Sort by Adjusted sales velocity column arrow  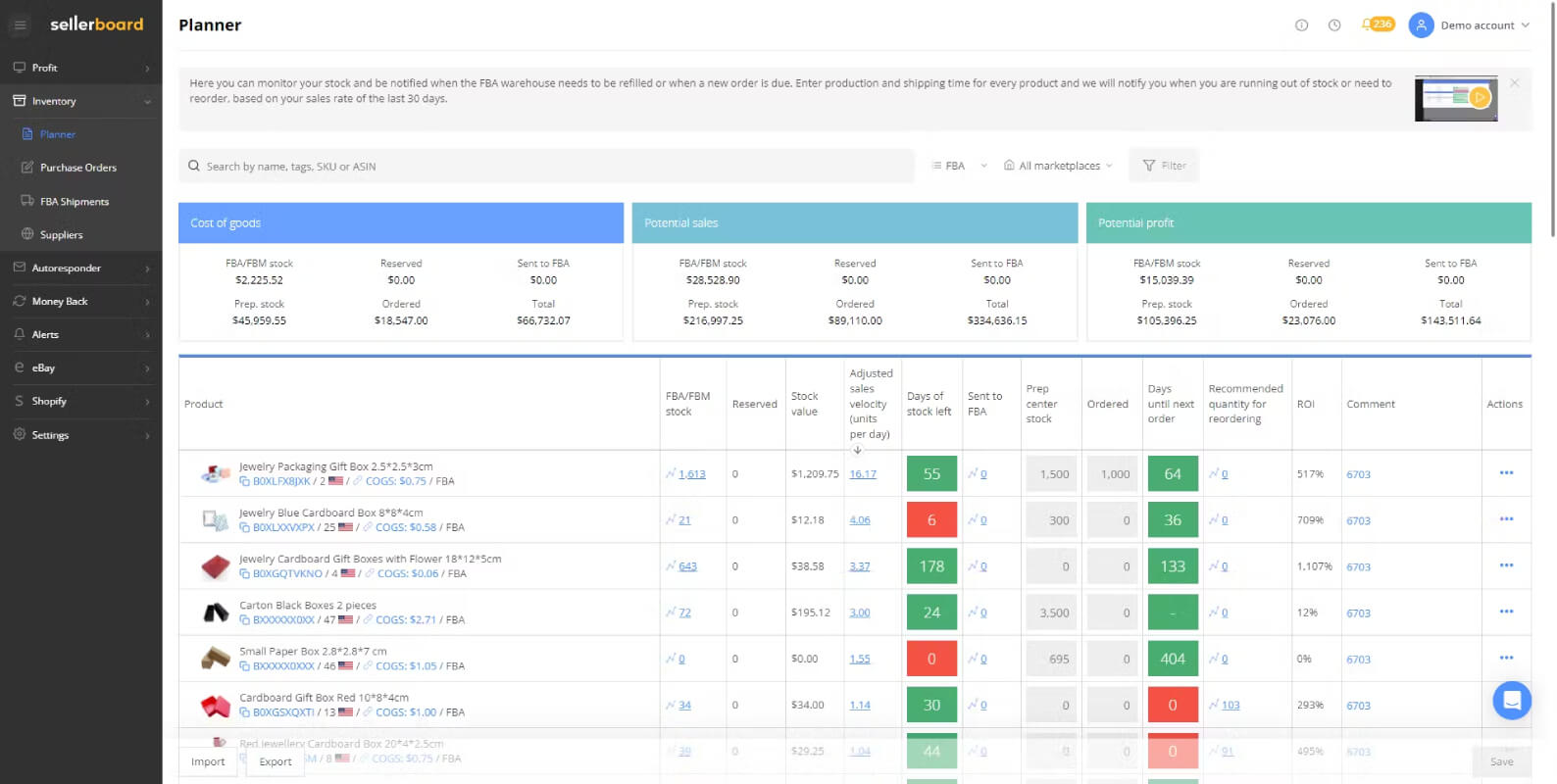(x=857, y=450)
